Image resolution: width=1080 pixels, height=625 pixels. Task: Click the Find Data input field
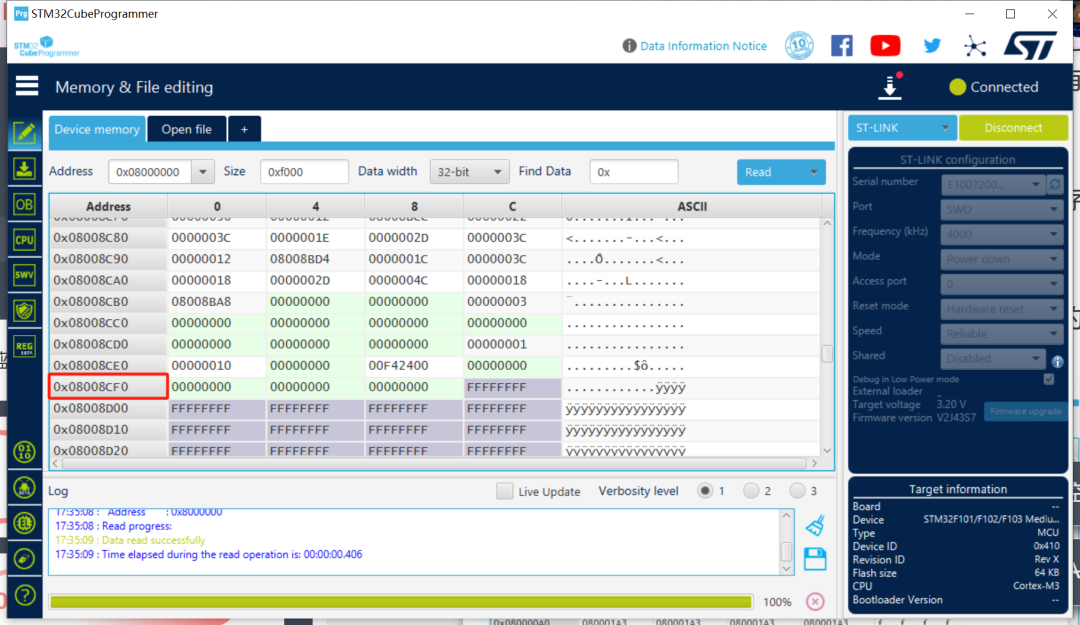pos(633,172)
